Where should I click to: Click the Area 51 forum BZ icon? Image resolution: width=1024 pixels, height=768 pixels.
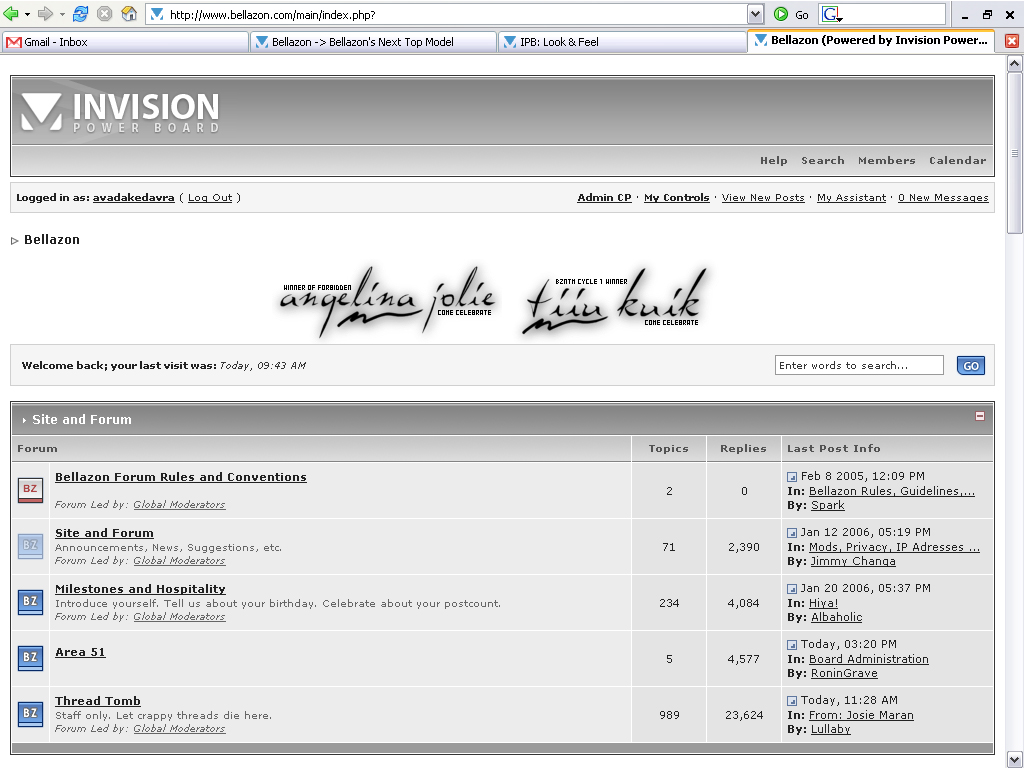30,658
